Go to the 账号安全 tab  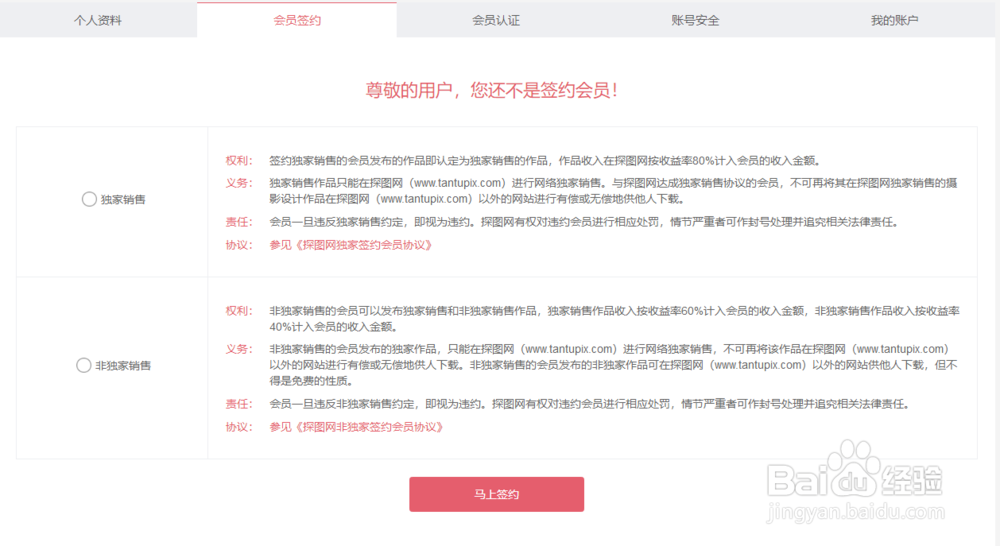[x=695, y=20]
